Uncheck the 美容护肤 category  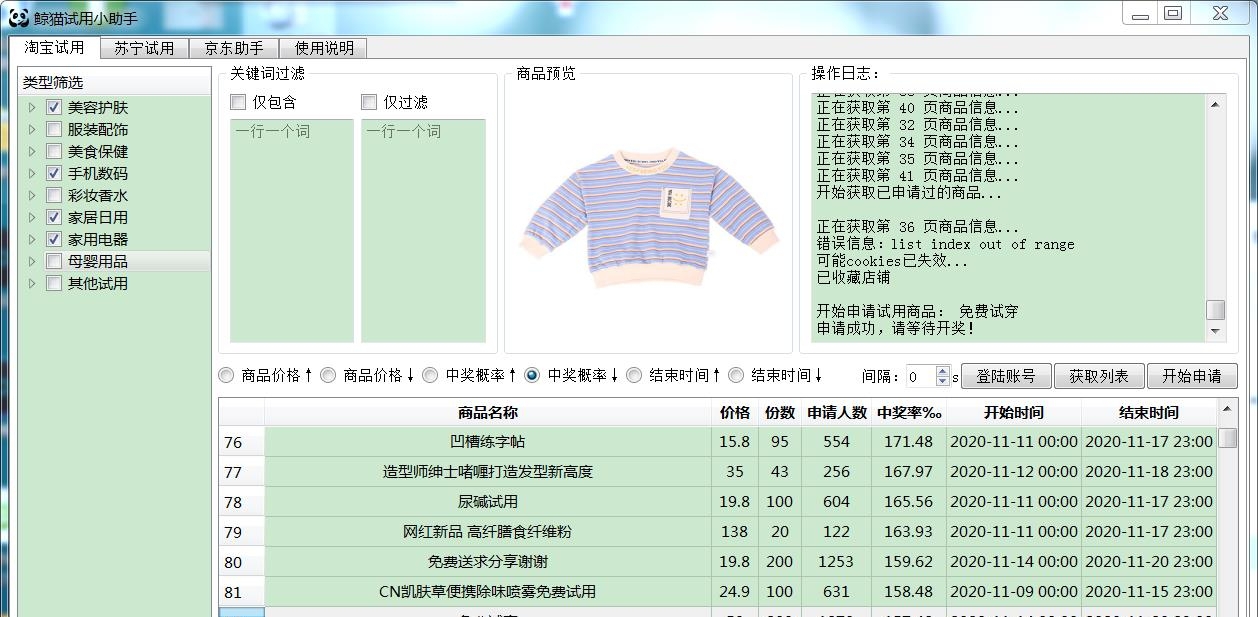click(53, 107)
